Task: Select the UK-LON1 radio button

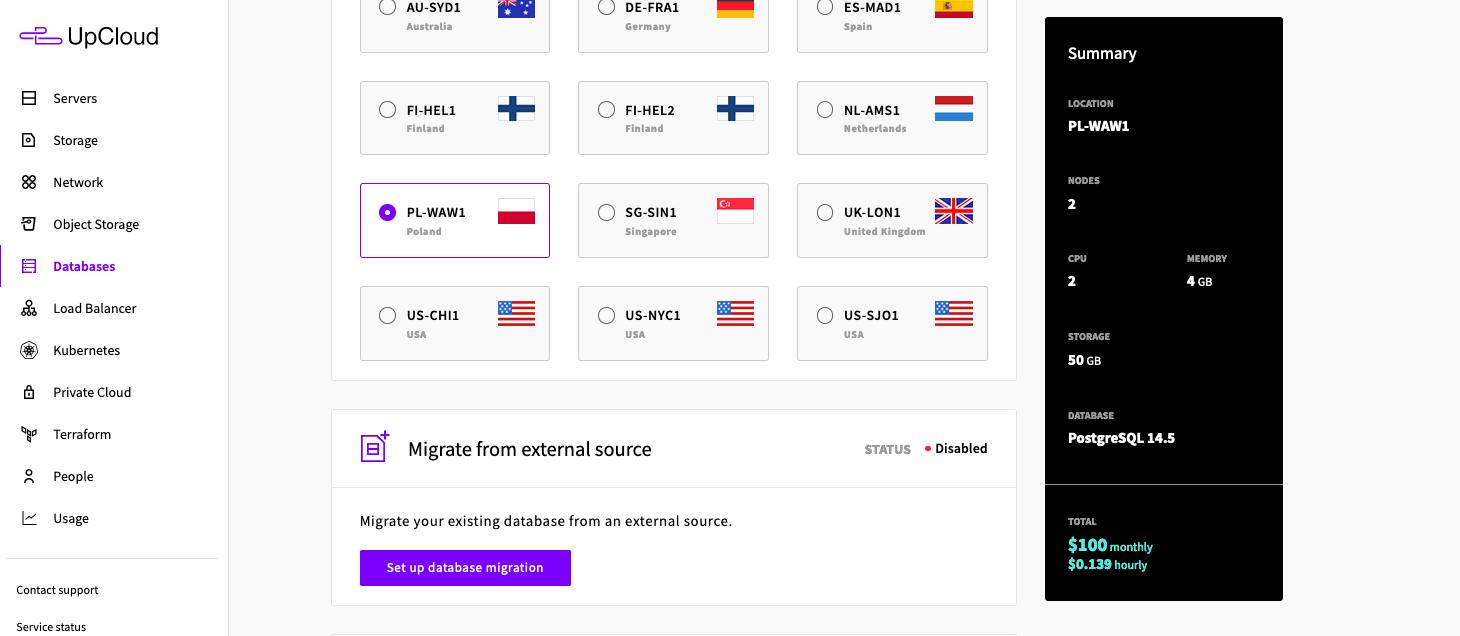Action: pos(825,212)
